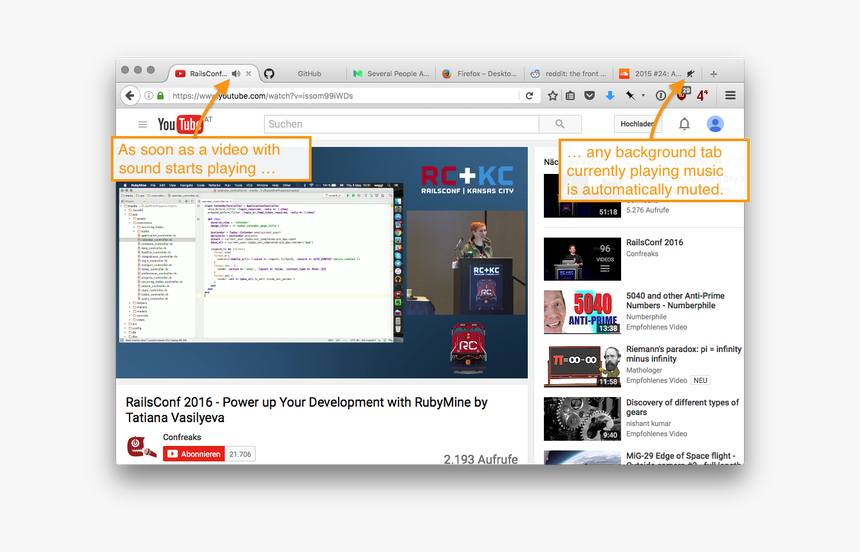Image resolution: width=860 pixels, height=552 pixels.
Task: Open the 51:18 suggested video thumbnail
Action: 582,196
